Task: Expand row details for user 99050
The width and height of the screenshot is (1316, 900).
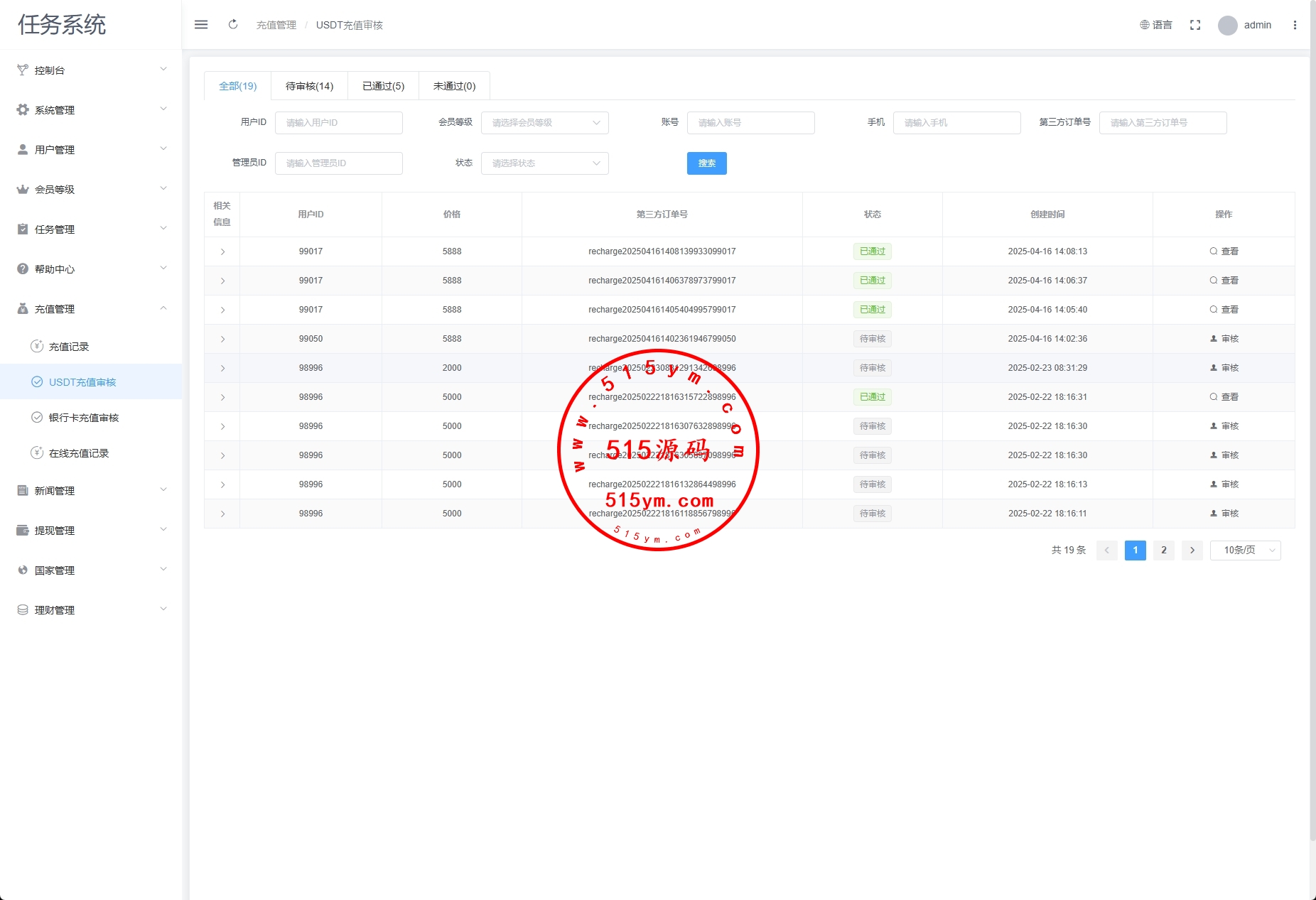Action: [222, 340]
